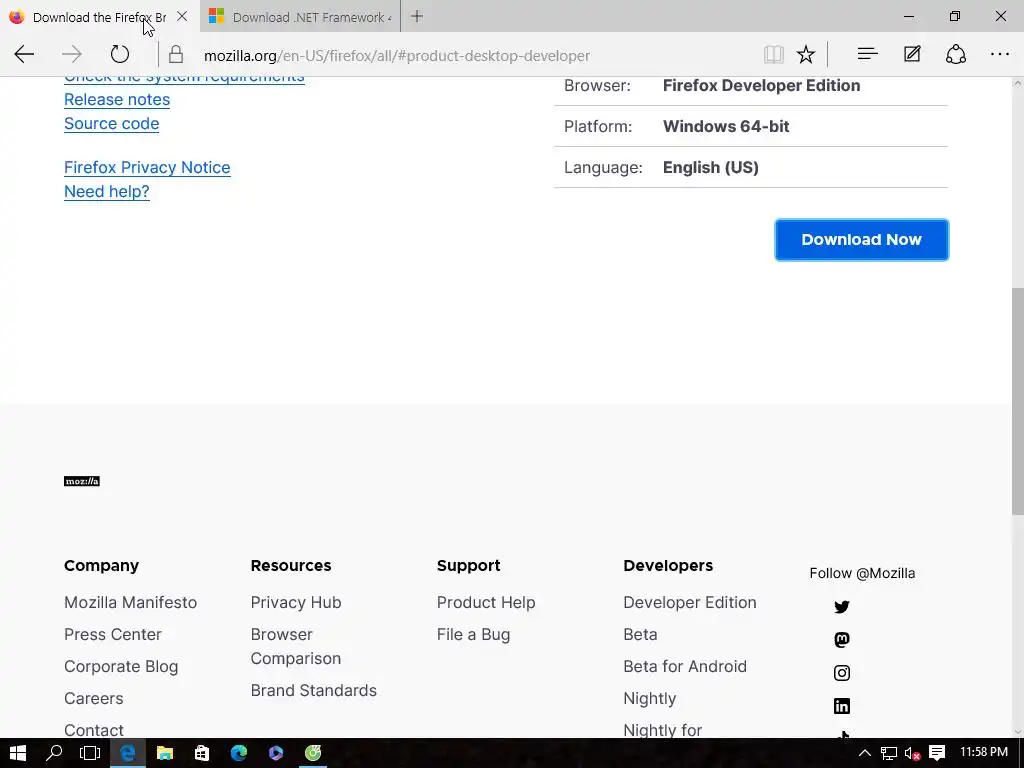Open Edge settings and more menu

(x=1000, y=55)
